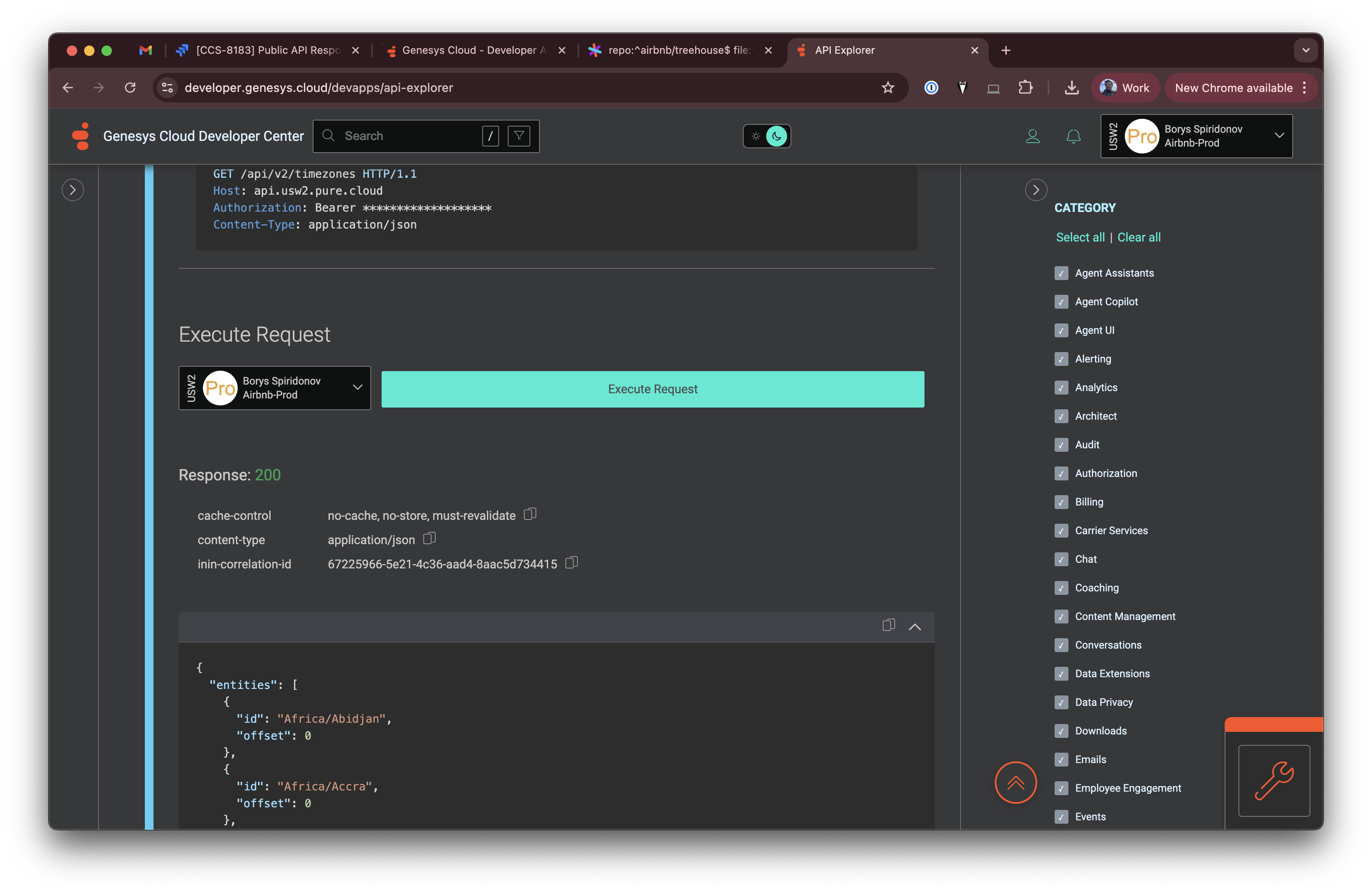Click the search filter funnel icon
The height and width of the screenshot is (894, 1372).
point(519,136)
